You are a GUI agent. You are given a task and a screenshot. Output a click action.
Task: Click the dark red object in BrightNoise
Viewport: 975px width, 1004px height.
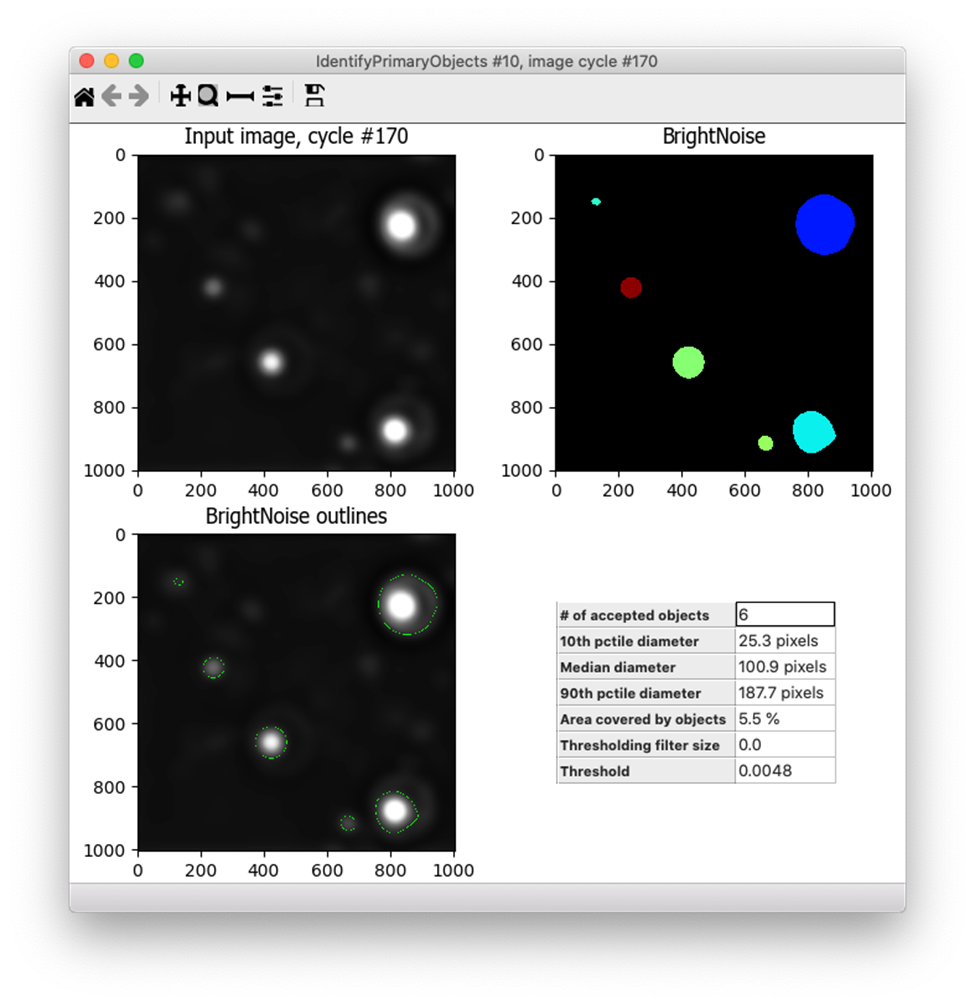click(630, 288)
